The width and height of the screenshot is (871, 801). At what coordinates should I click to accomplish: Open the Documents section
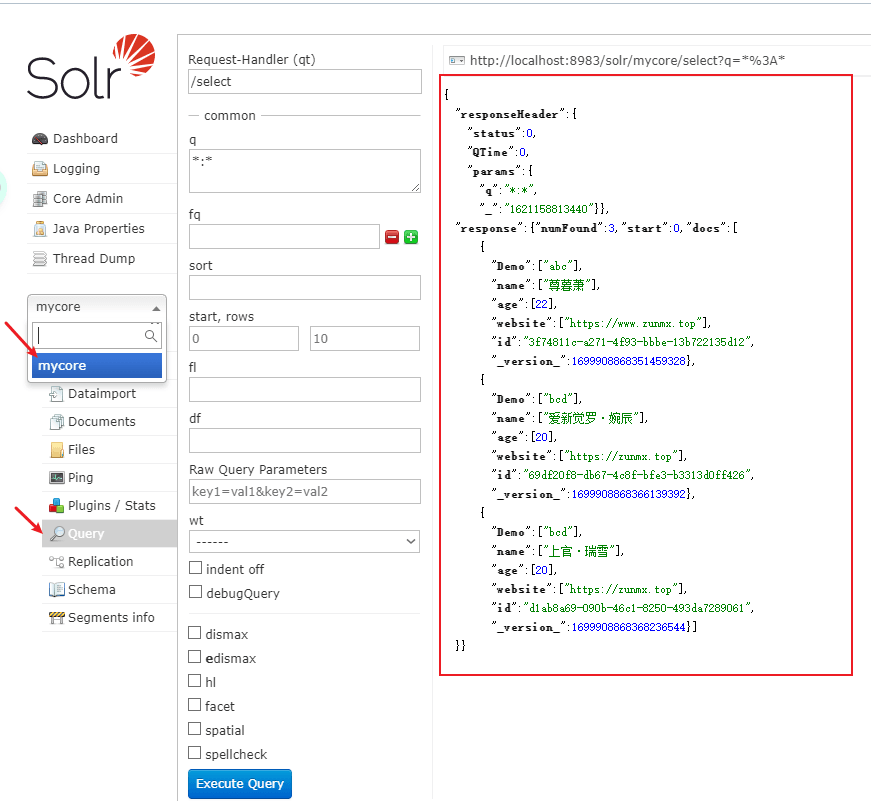(x=102, y=422)
